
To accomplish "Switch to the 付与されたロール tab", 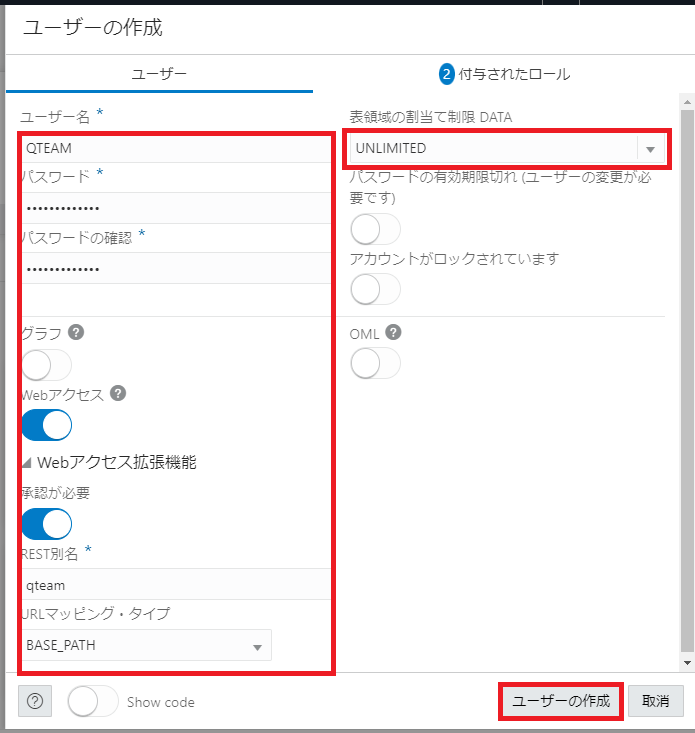I will (514, 74).
